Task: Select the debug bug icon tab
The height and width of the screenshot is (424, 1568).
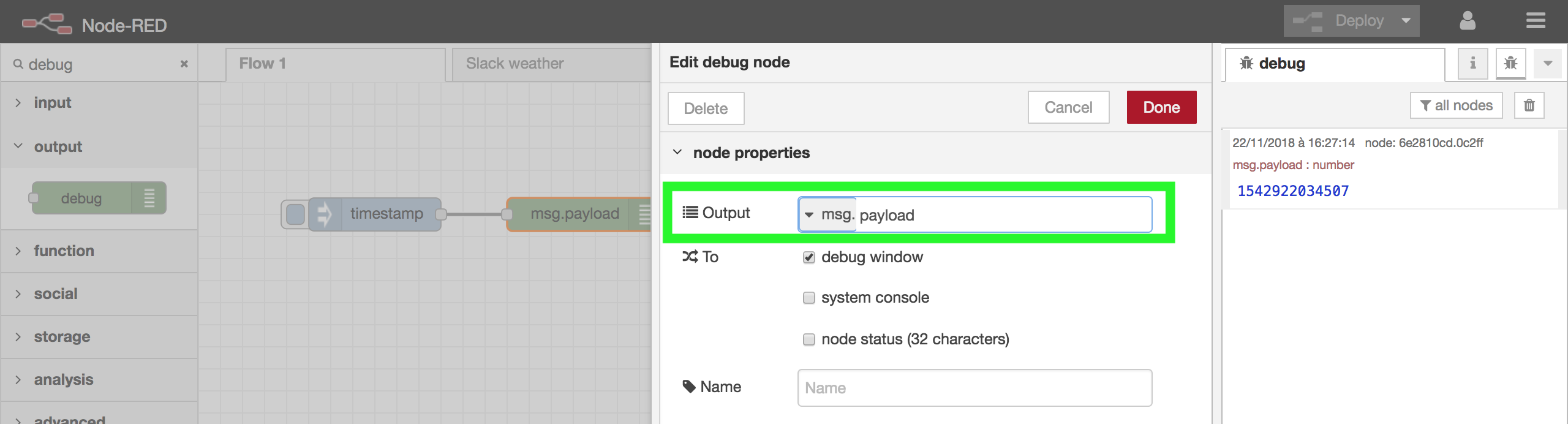Action: pyautogui.click(x=1510, y=63)
